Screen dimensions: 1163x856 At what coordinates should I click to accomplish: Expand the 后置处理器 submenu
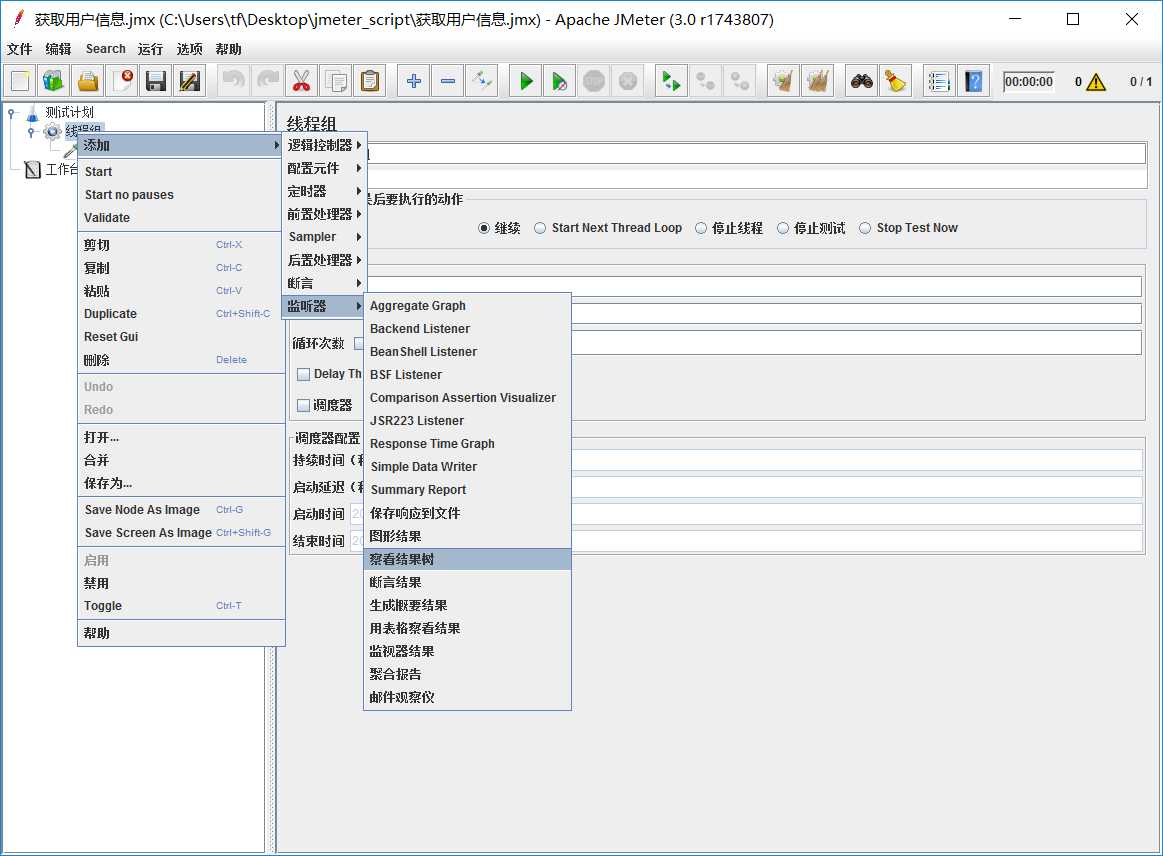[323, 260]
